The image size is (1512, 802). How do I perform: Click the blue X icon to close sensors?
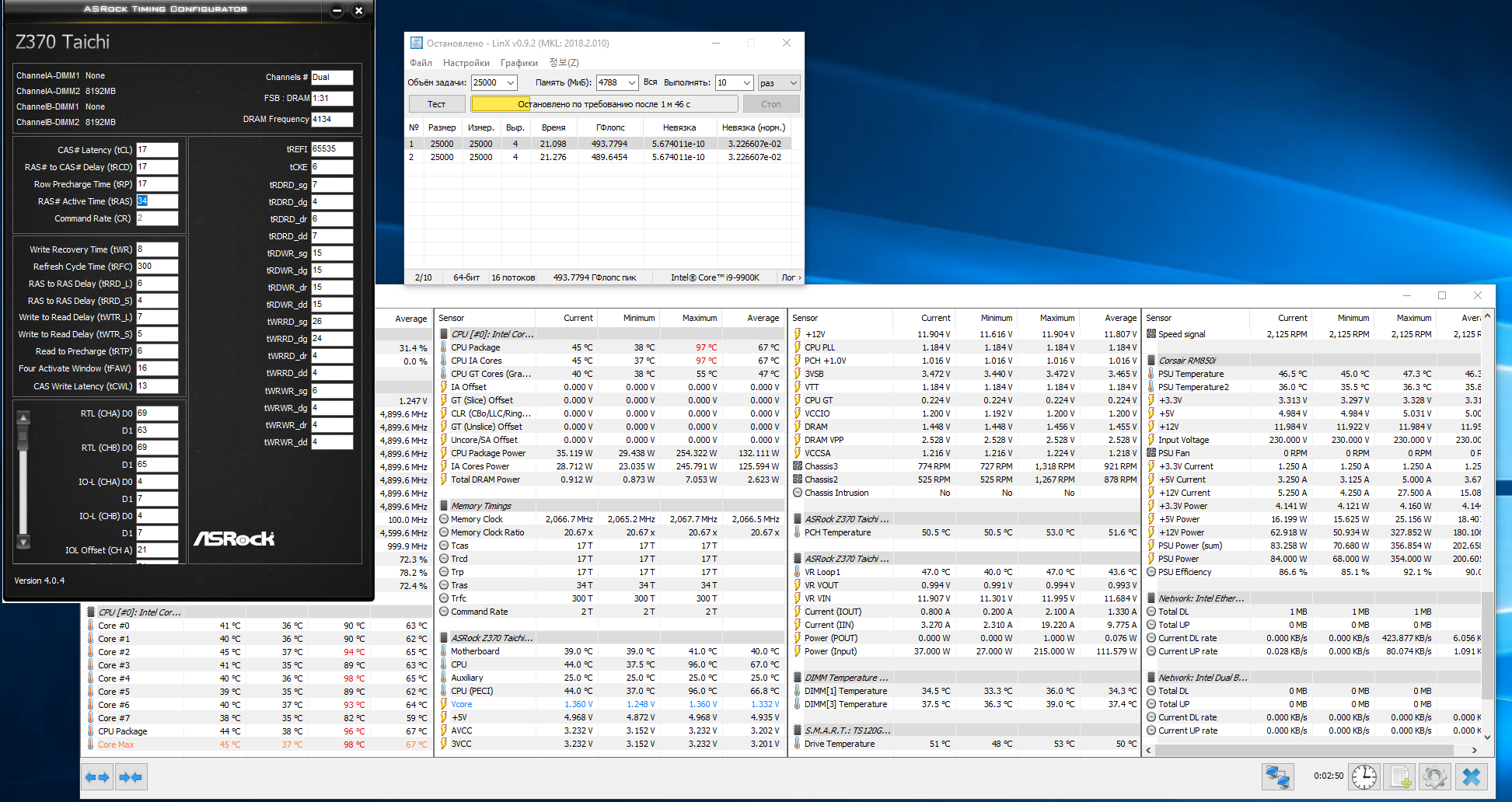click(x=1471, y=776)
